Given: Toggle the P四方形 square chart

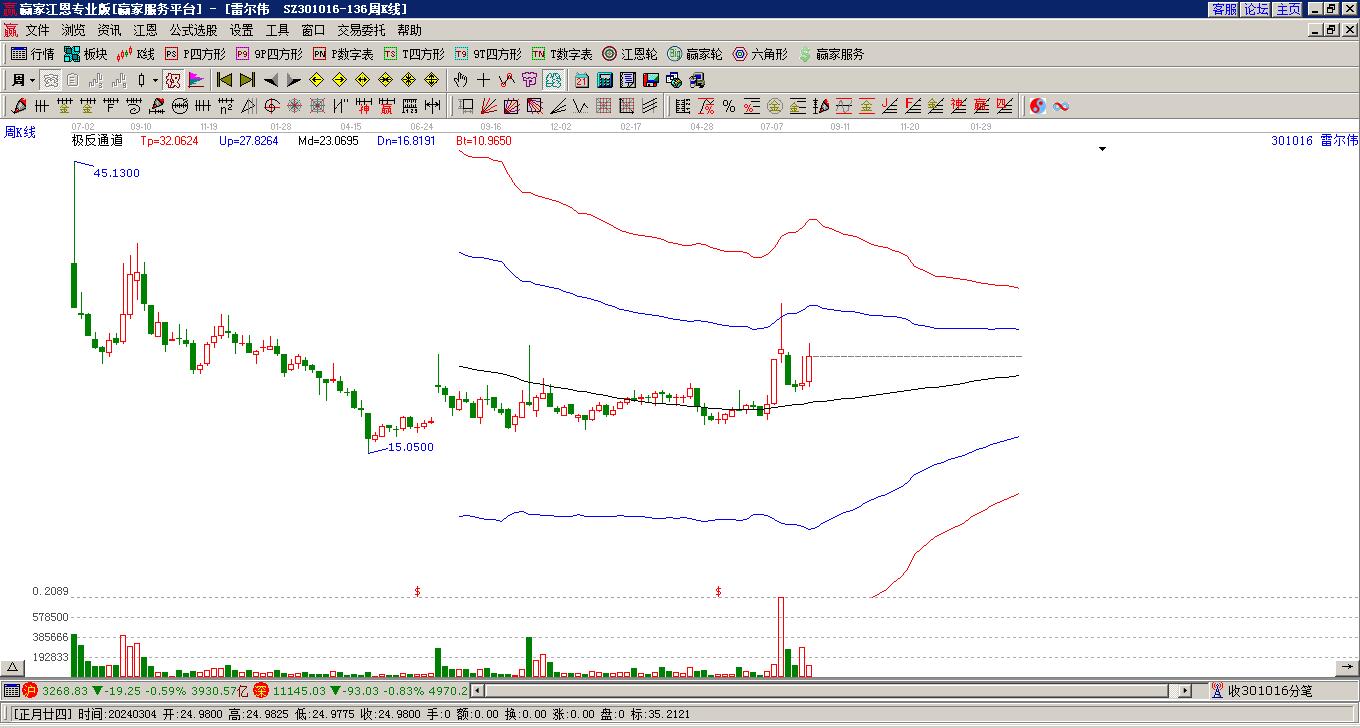Looking at the screenshot, I should click(196, 54).
